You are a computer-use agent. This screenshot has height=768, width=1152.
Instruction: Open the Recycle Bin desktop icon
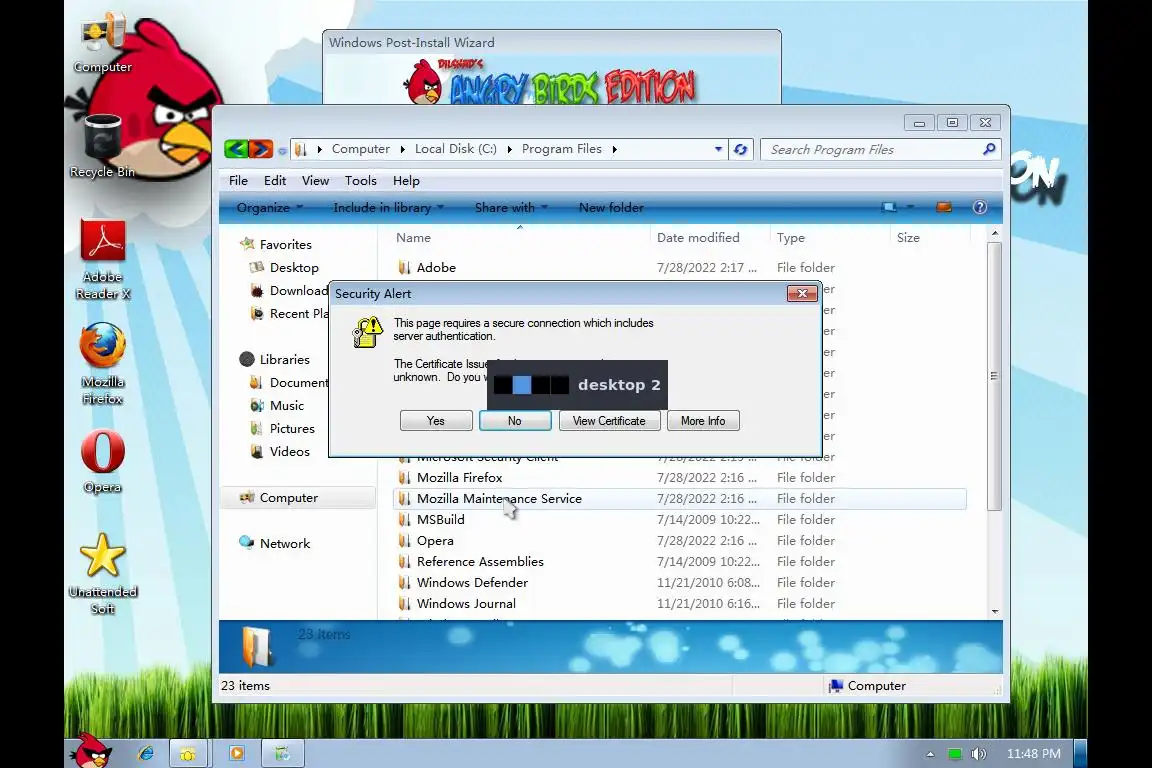click(x=102, y=147)
